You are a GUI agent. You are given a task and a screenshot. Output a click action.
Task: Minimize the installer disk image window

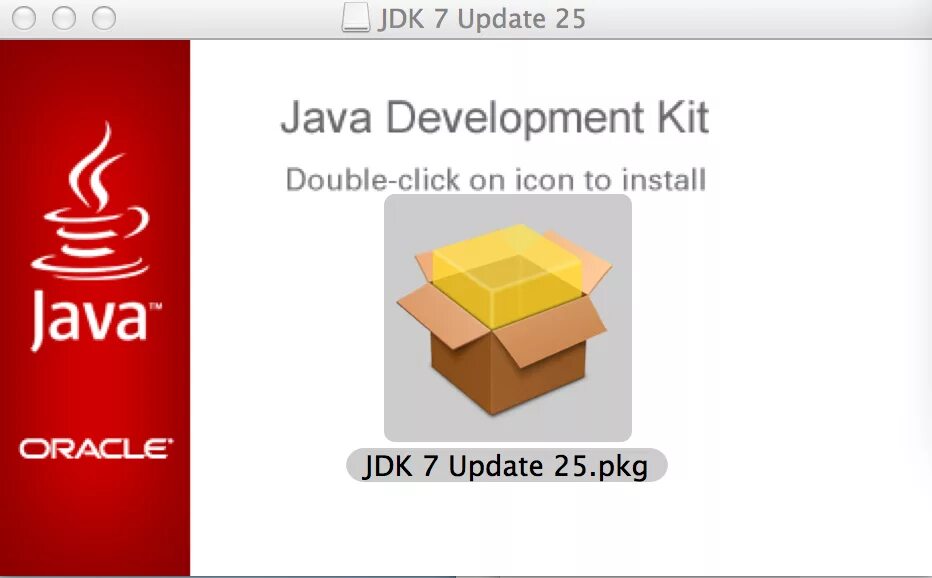(64, 18)
